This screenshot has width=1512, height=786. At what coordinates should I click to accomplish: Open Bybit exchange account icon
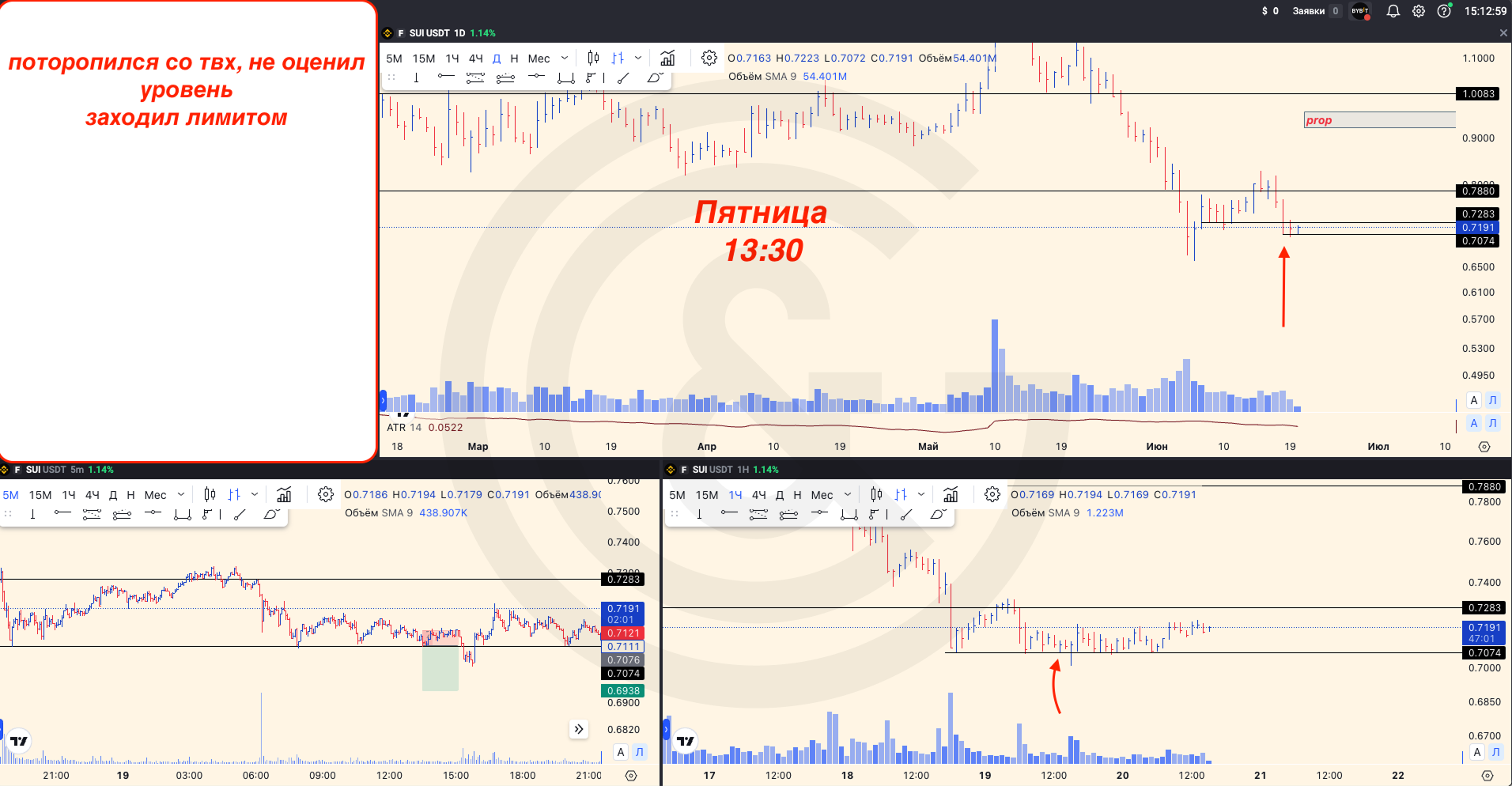tap(1360, 11)
